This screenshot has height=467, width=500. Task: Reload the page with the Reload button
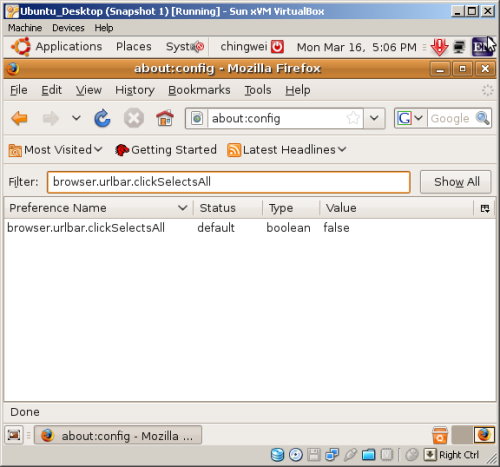(x=102, y=118)
